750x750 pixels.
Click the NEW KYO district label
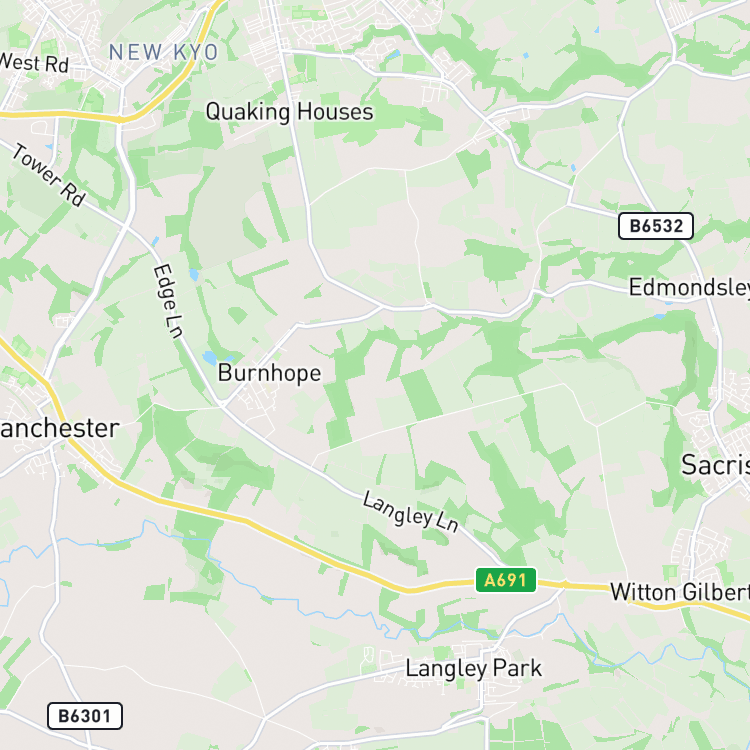tap(163, 52)
